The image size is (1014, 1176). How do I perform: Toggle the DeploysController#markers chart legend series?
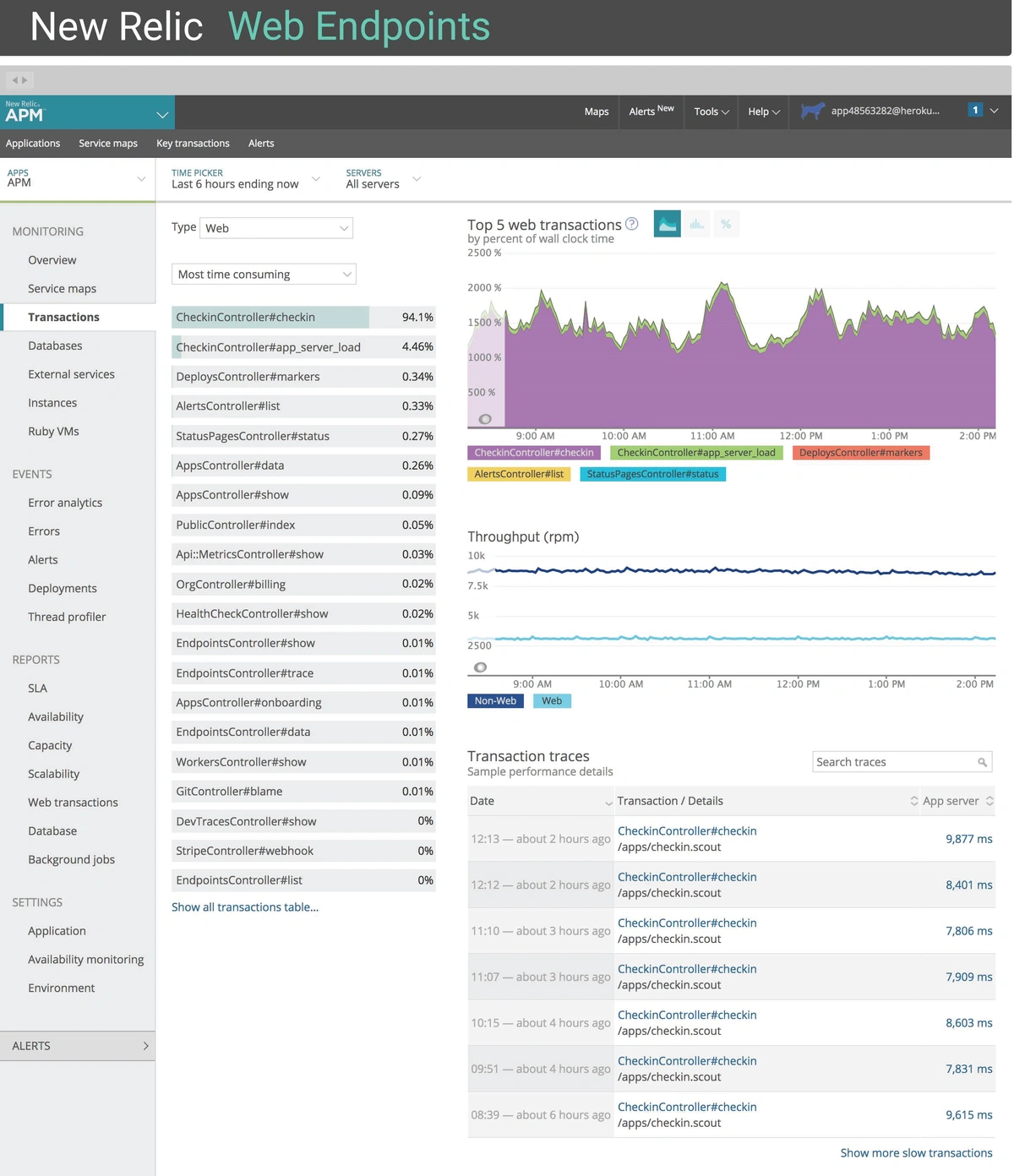click(861, 453)
